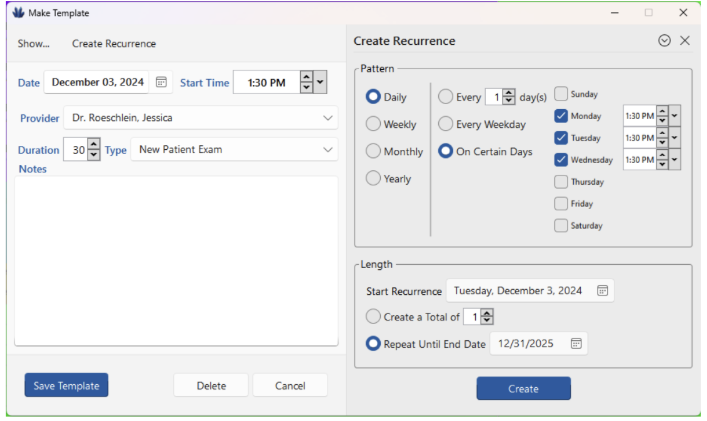Open the Show... menu
The image size is (707, 421).
point(33,44)
